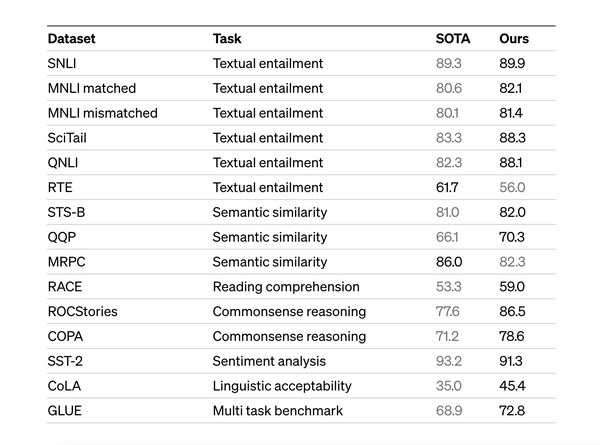The image size is (600, 445).
Task: Click the Multi task benchmark cell
Action: [277, 411]
